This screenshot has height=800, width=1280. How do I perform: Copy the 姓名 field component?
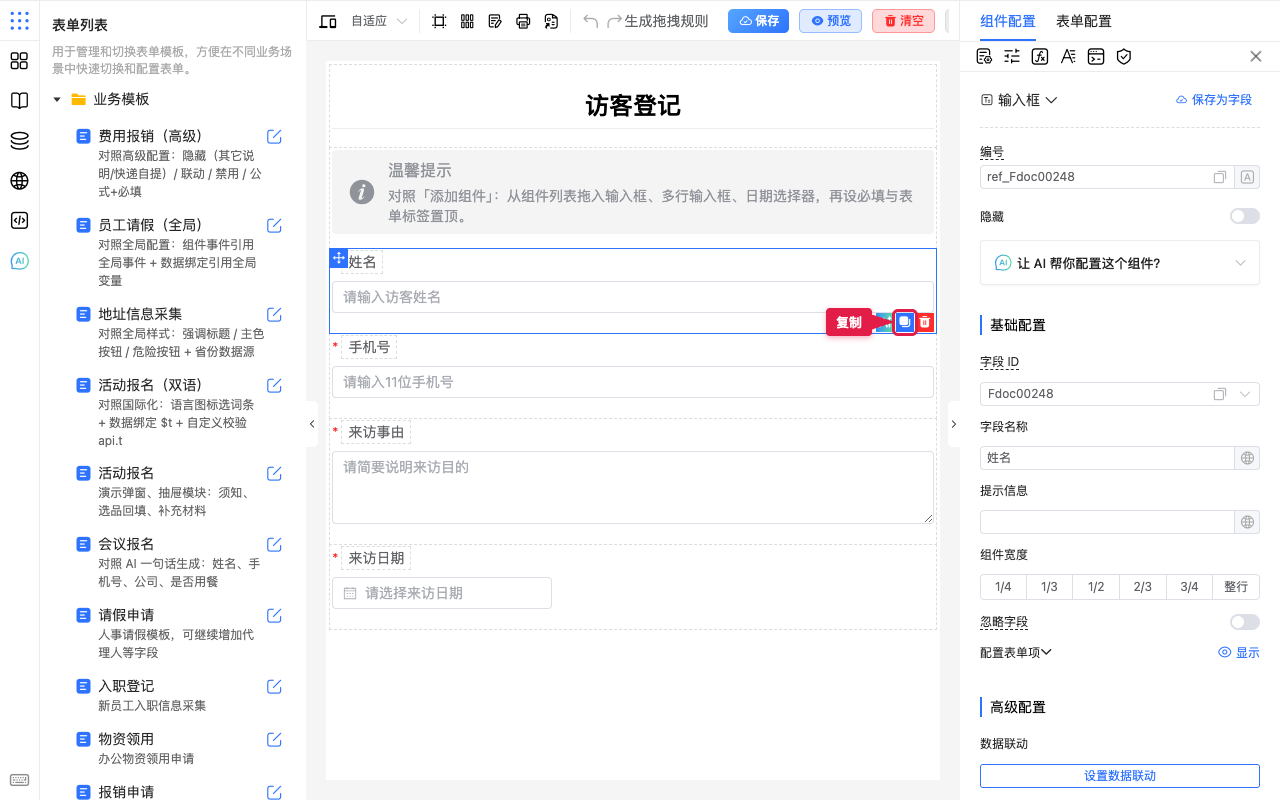pos(905,322)
